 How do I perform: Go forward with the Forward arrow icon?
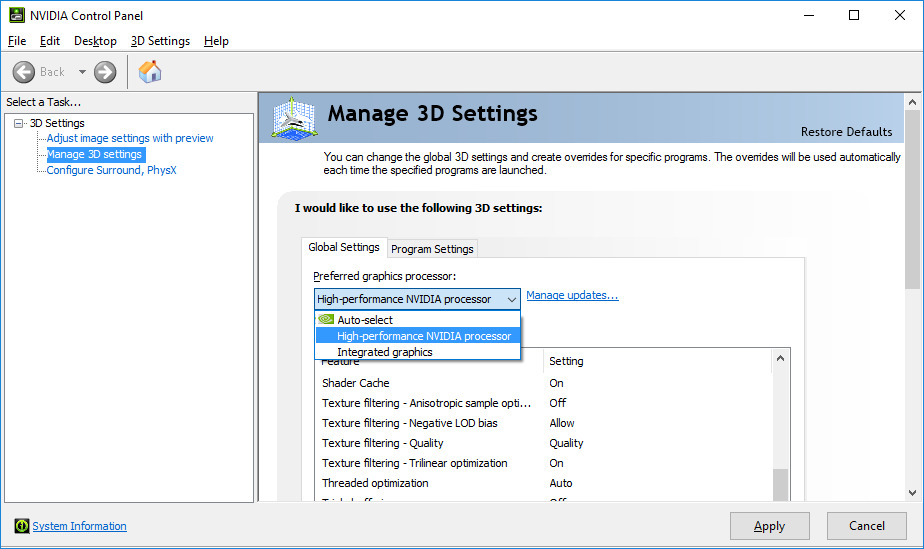pyautogui.click(x=105, y=72)
